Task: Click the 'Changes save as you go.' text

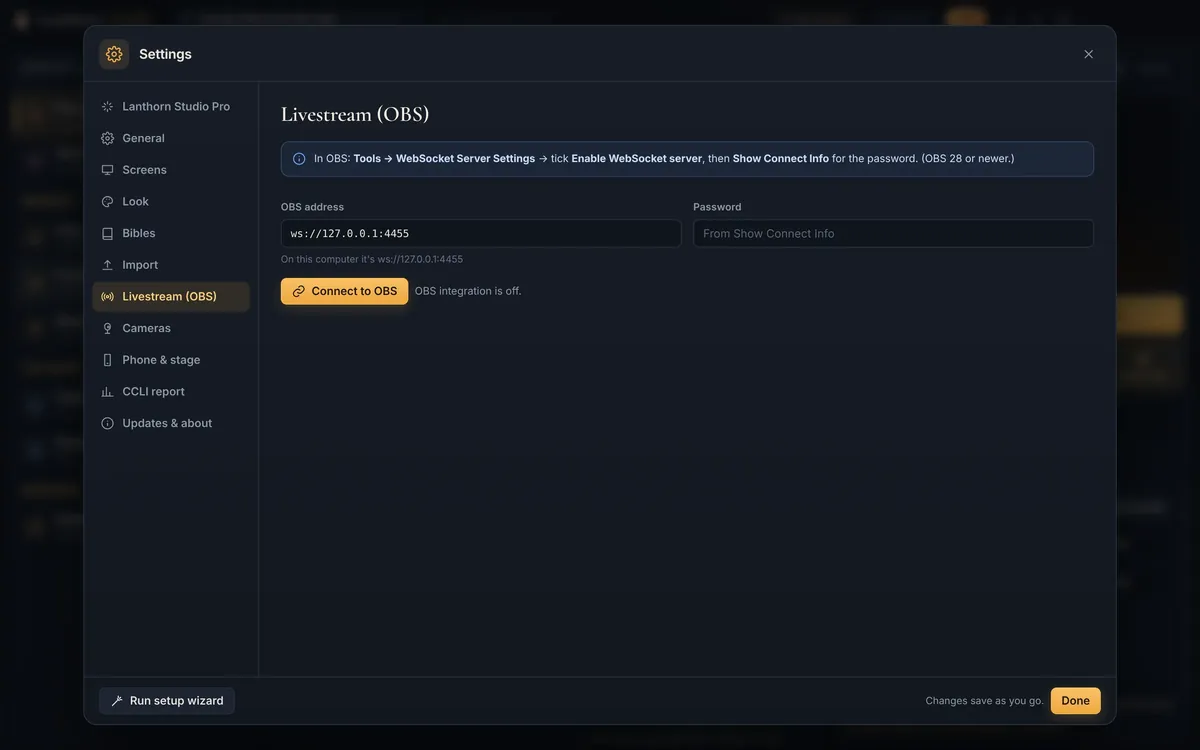Action: pos(984,701)
